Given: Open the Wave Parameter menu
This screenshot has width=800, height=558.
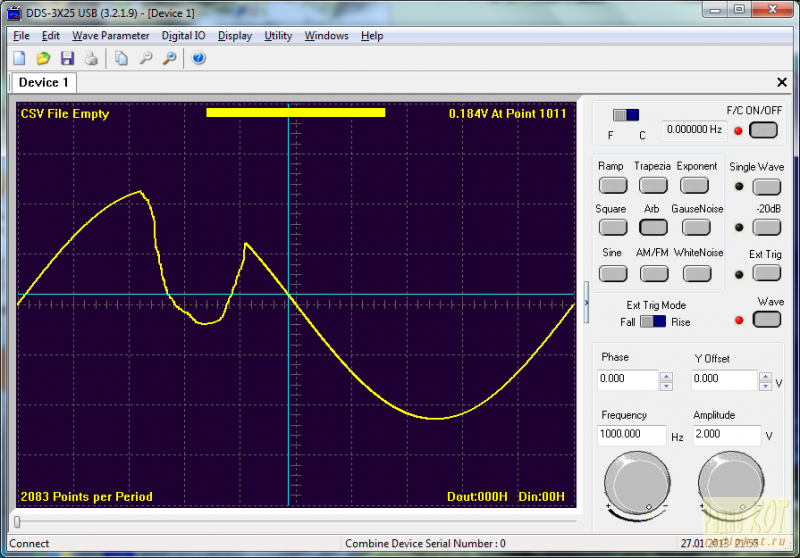Looking at the screenshot, I should click(111, 36).
